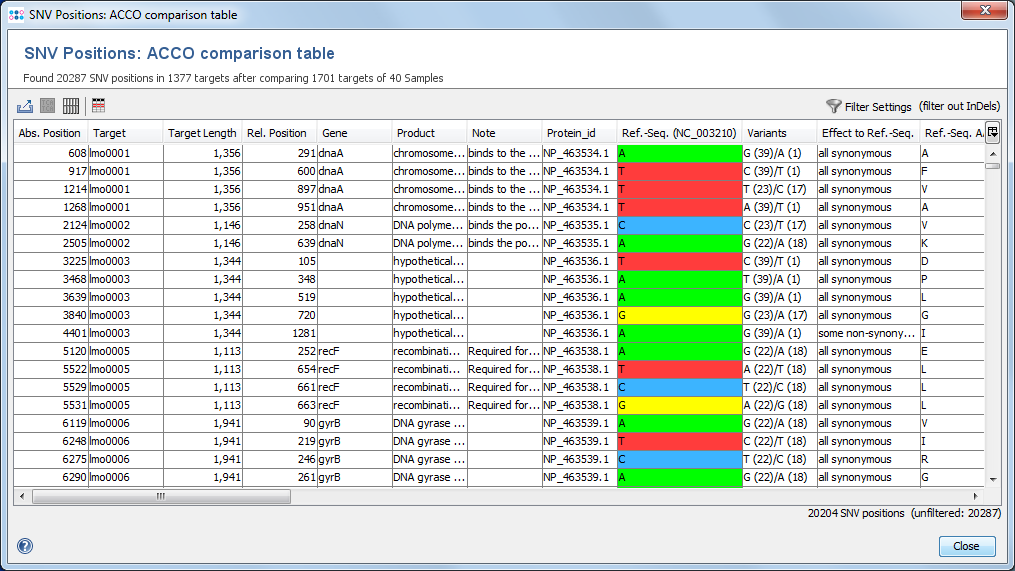Click the grayed TCA sequence icon
The image size is (1015, 571).
point(48,105)
